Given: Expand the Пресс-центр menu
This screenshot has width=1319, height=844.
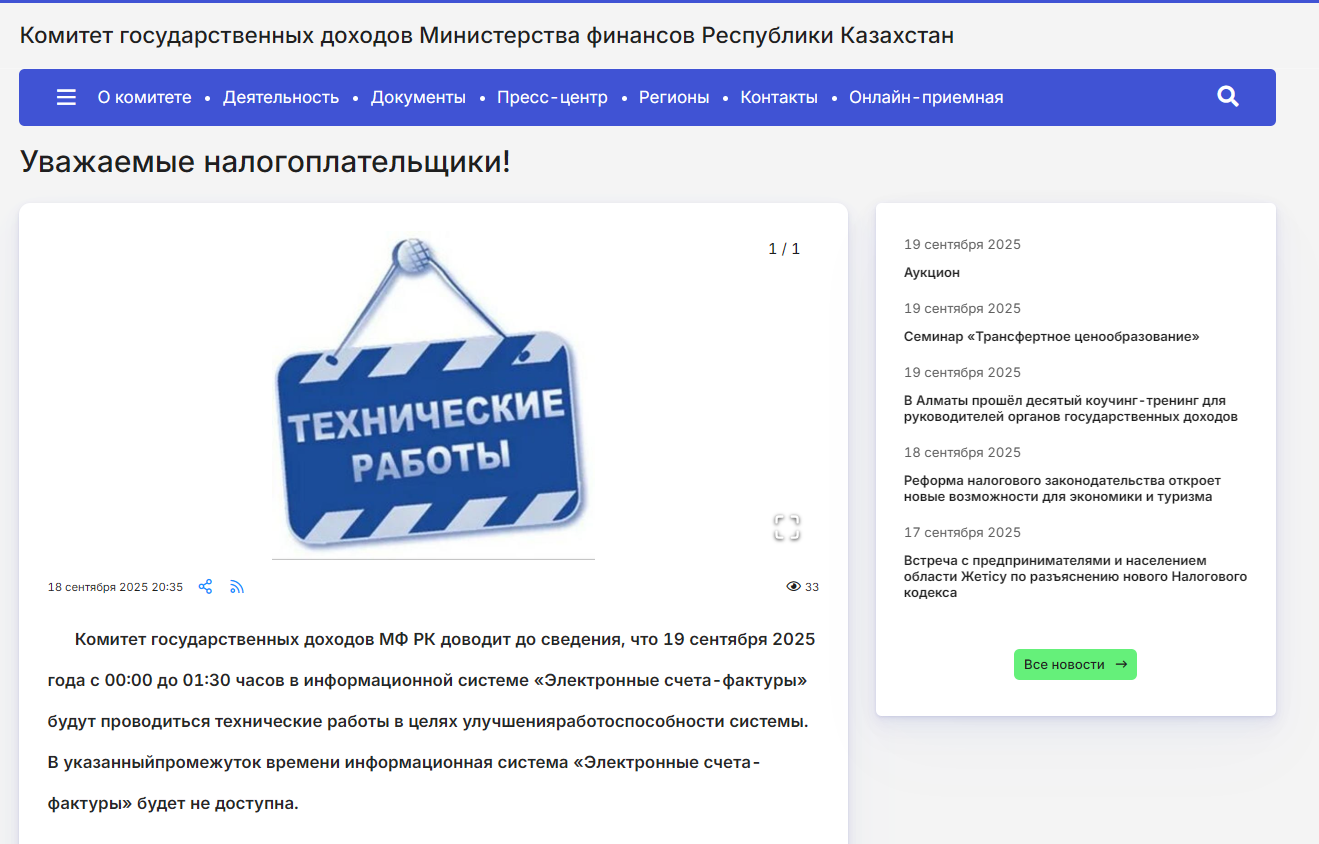Looking at the screenshot, I should [552, 97].
